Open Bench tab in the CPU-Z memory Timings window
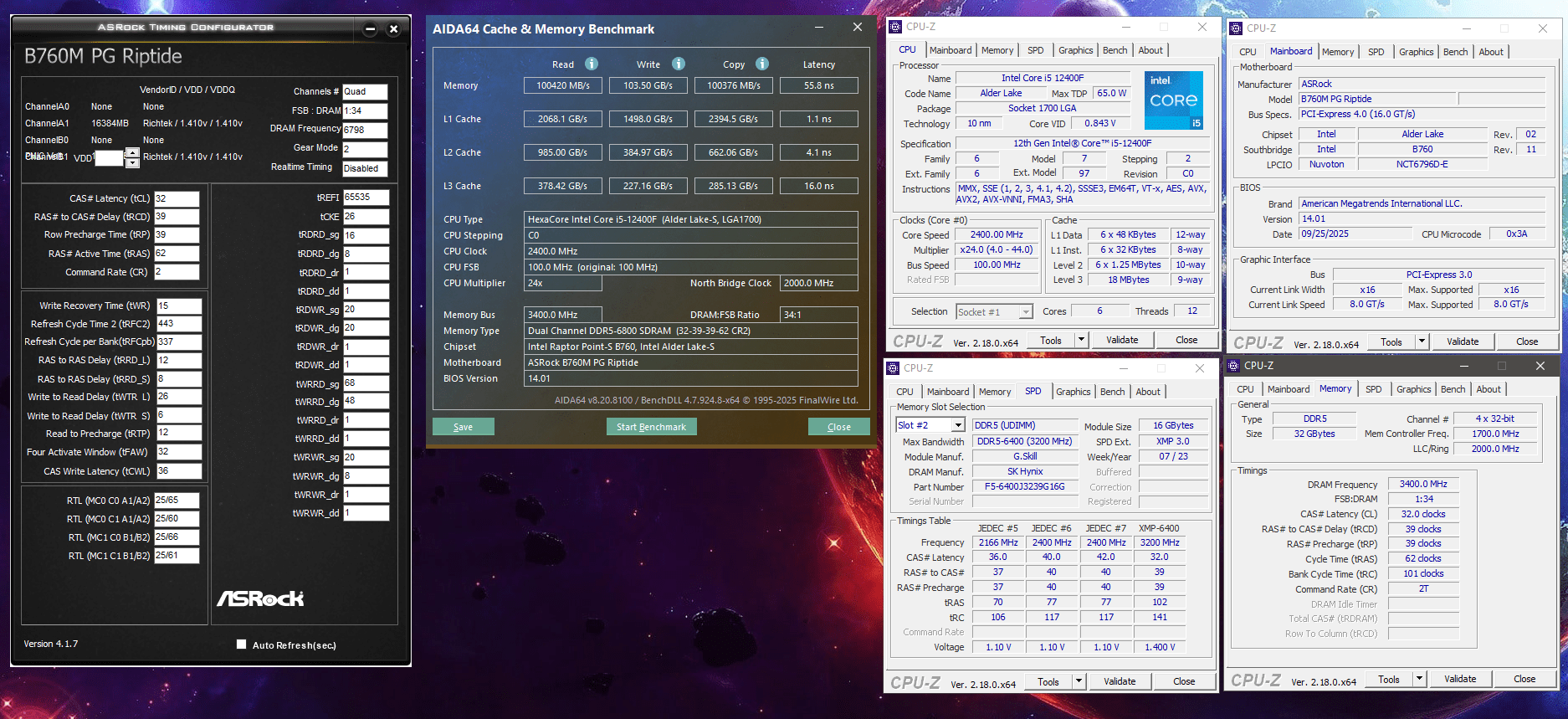Screen dimensions: 1568x719 1453,389
